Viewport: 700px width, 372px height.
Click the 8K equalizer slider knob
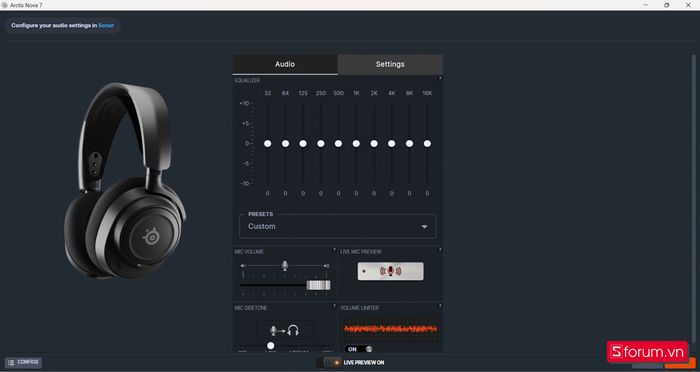tap(409, 143)
